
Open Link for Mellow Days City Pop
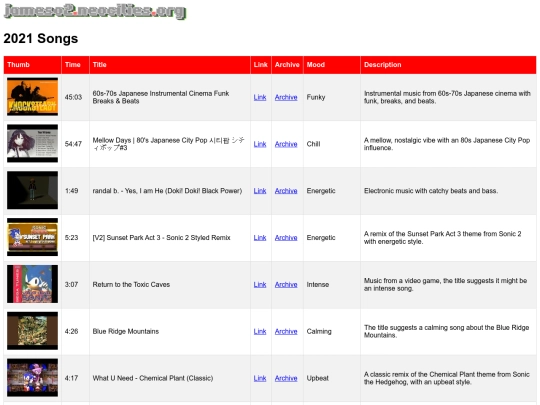click(260, 144)
